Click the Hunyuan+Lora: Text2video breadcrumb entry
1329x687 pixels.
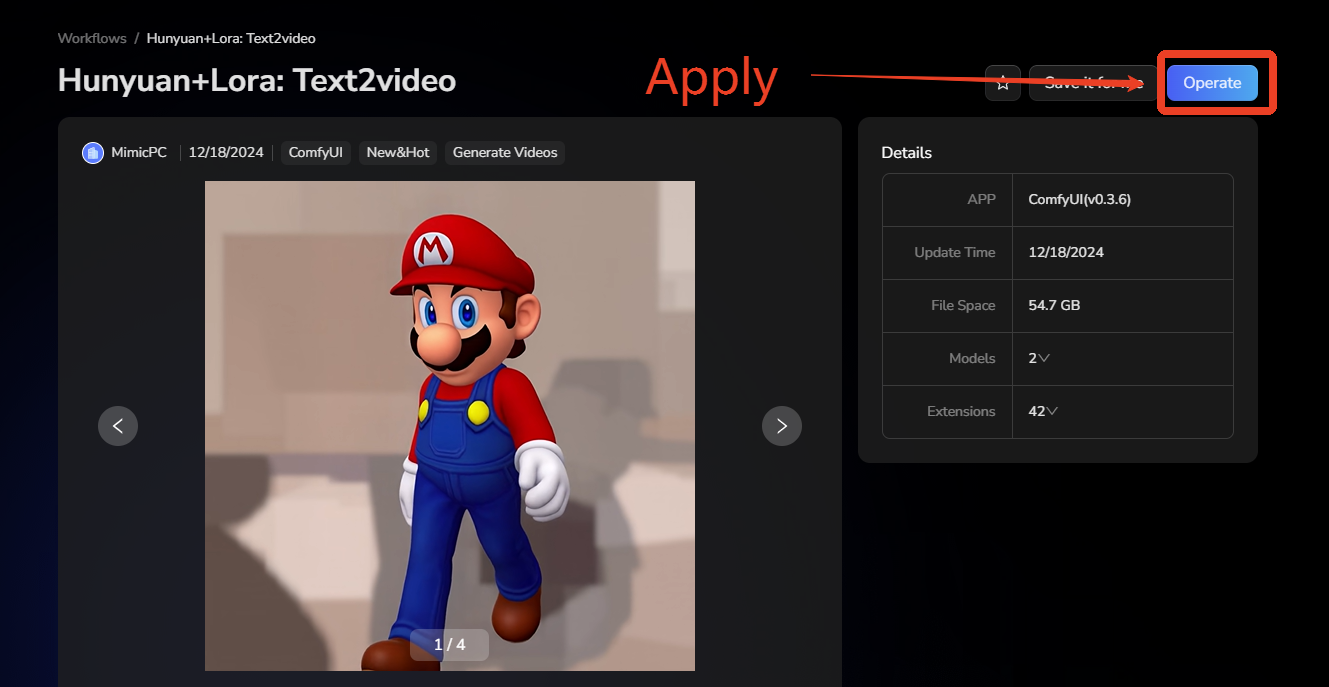pyautogui.click(x=231, y=38)
